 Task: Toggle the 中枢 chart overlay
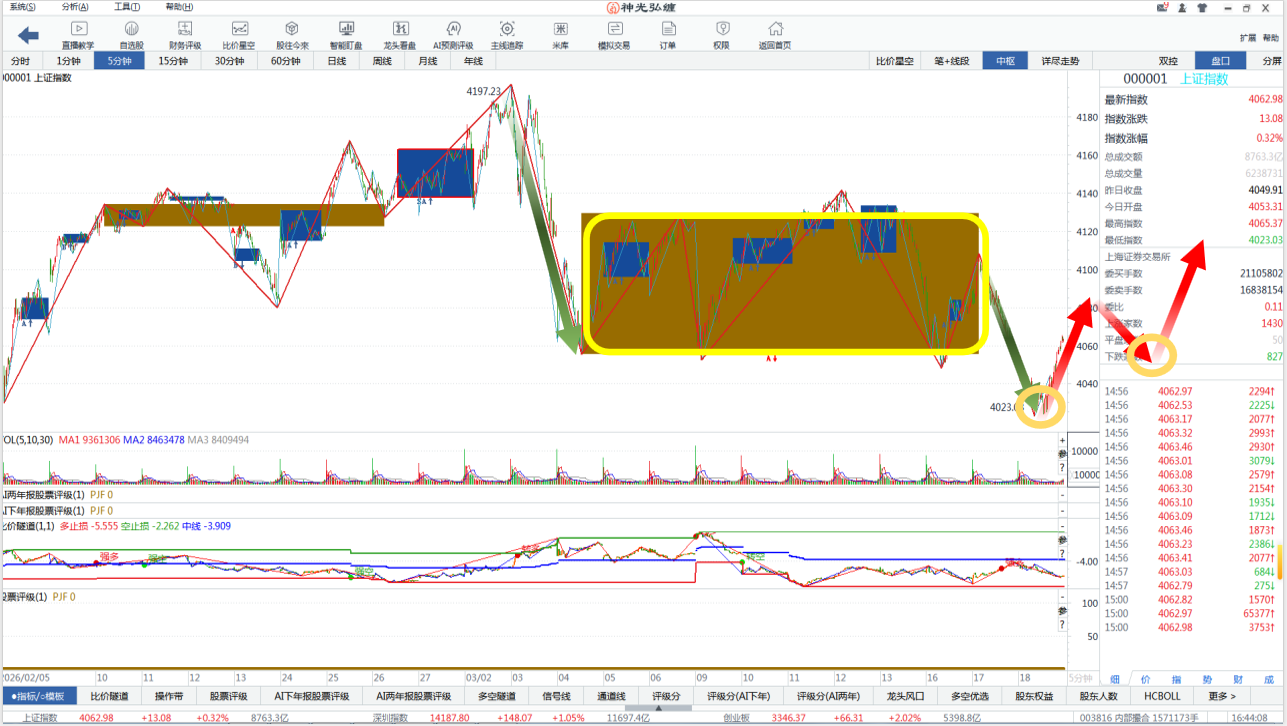point(1005,61)
